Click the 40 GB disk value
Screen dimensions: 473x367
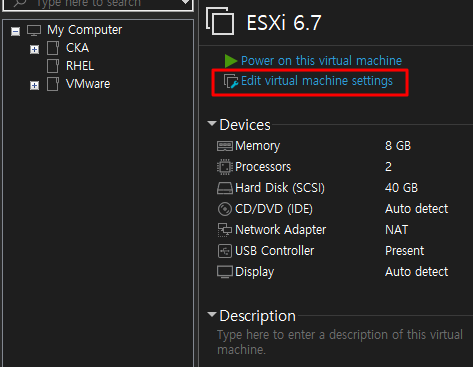coord(401,188)
